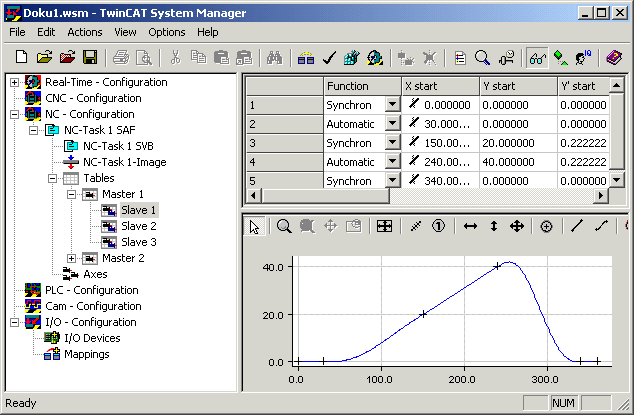Click the purple Help book icon

[614, 58]
